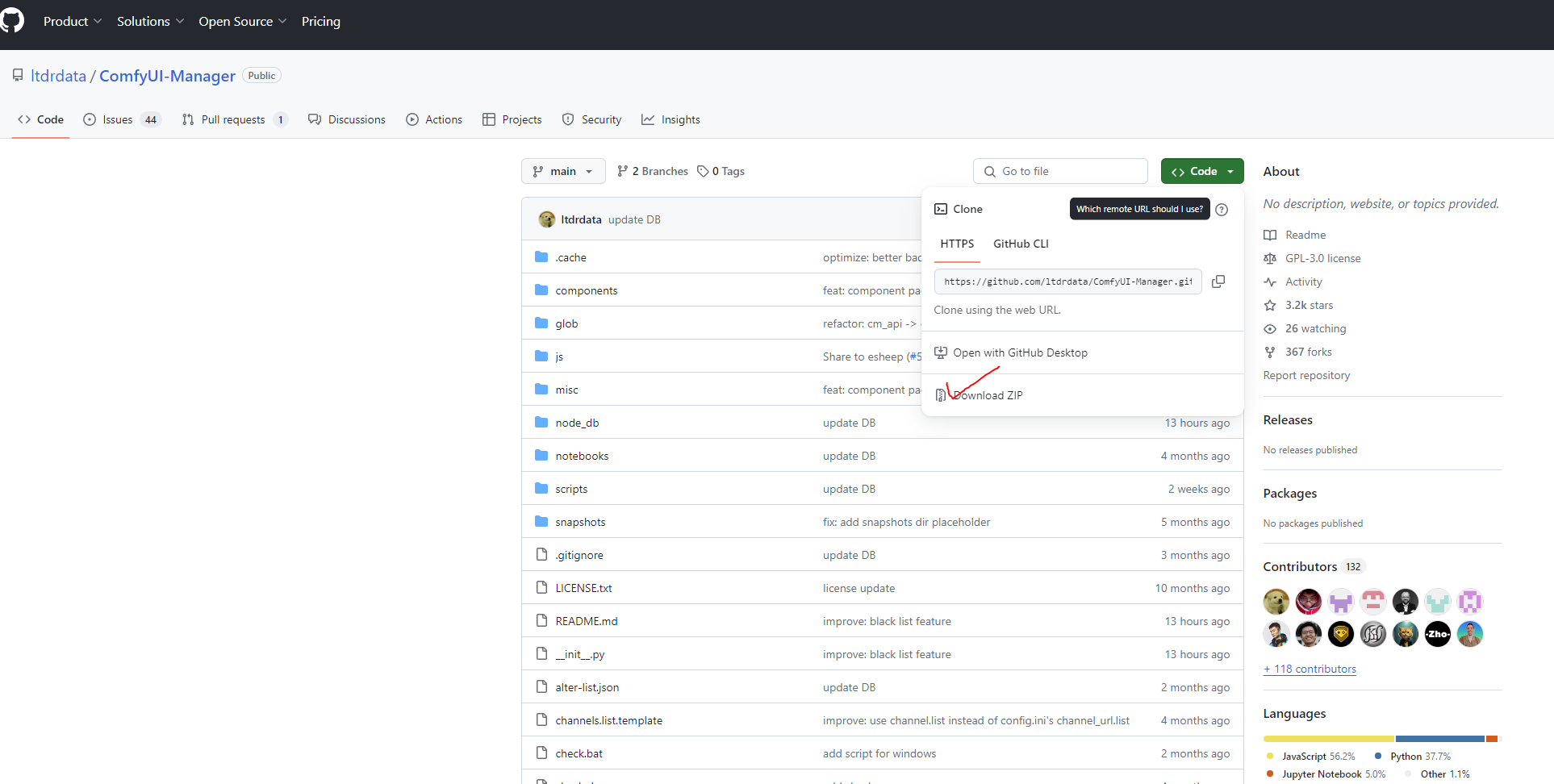Click the check.bat file icon
This screenshot has height=784, width=1554.
[x=541, y=753]
